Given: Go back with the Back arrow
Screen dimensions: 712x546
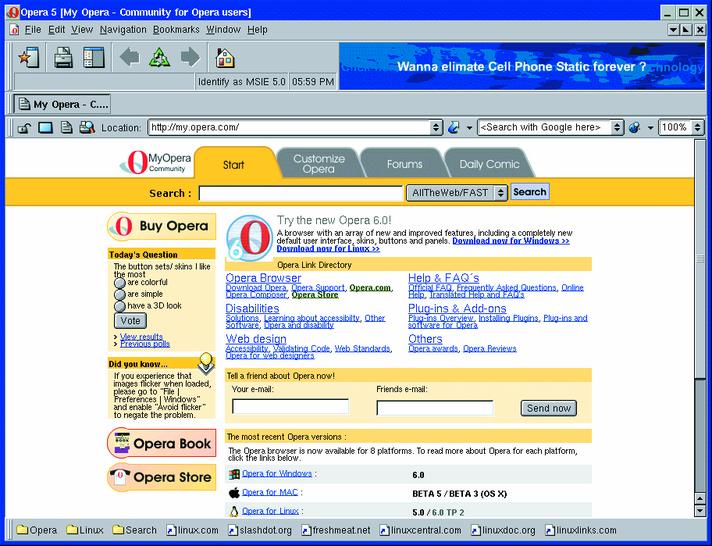Looking at the screenshot, I should 129,57.
